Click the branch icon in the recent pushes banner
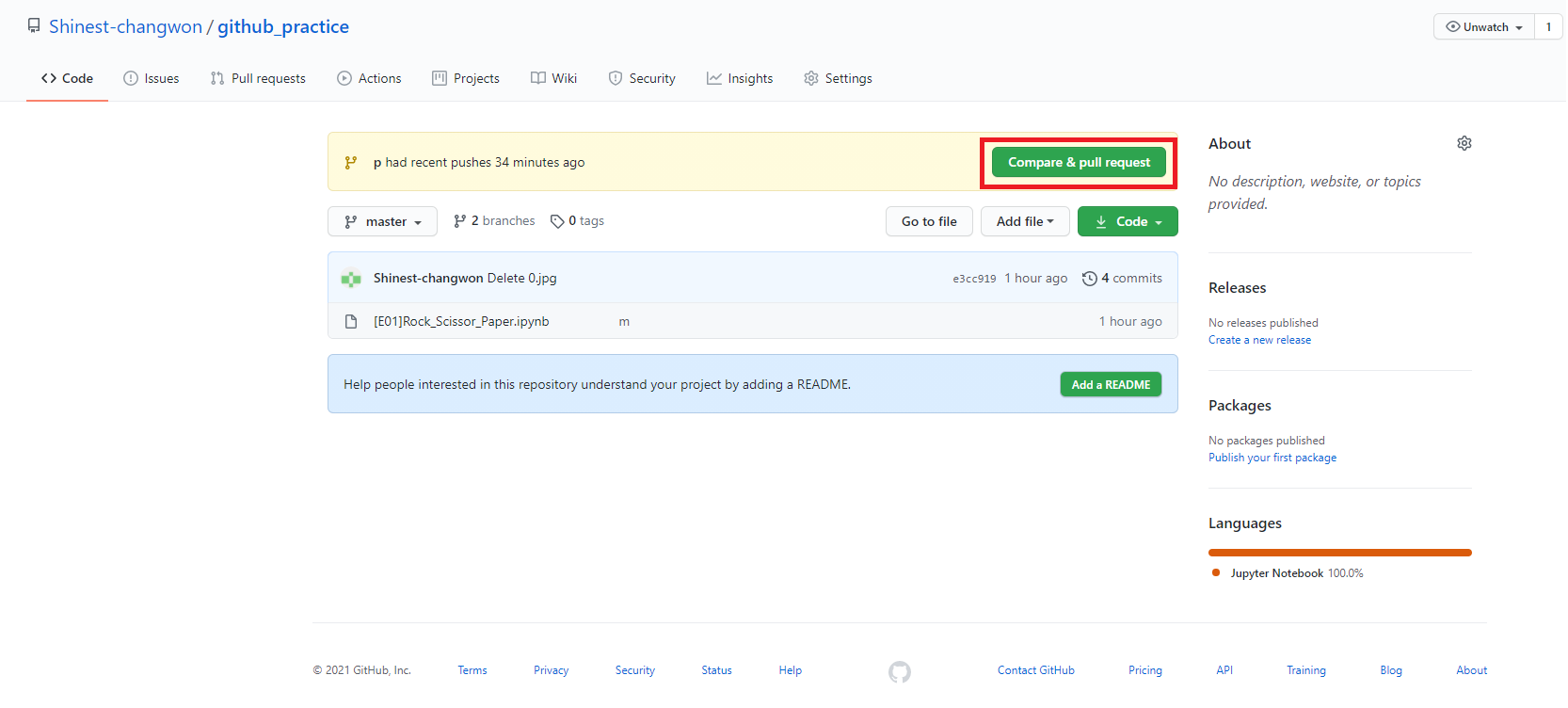Viewport: 1568px width, 708px height. click(351, 163)
